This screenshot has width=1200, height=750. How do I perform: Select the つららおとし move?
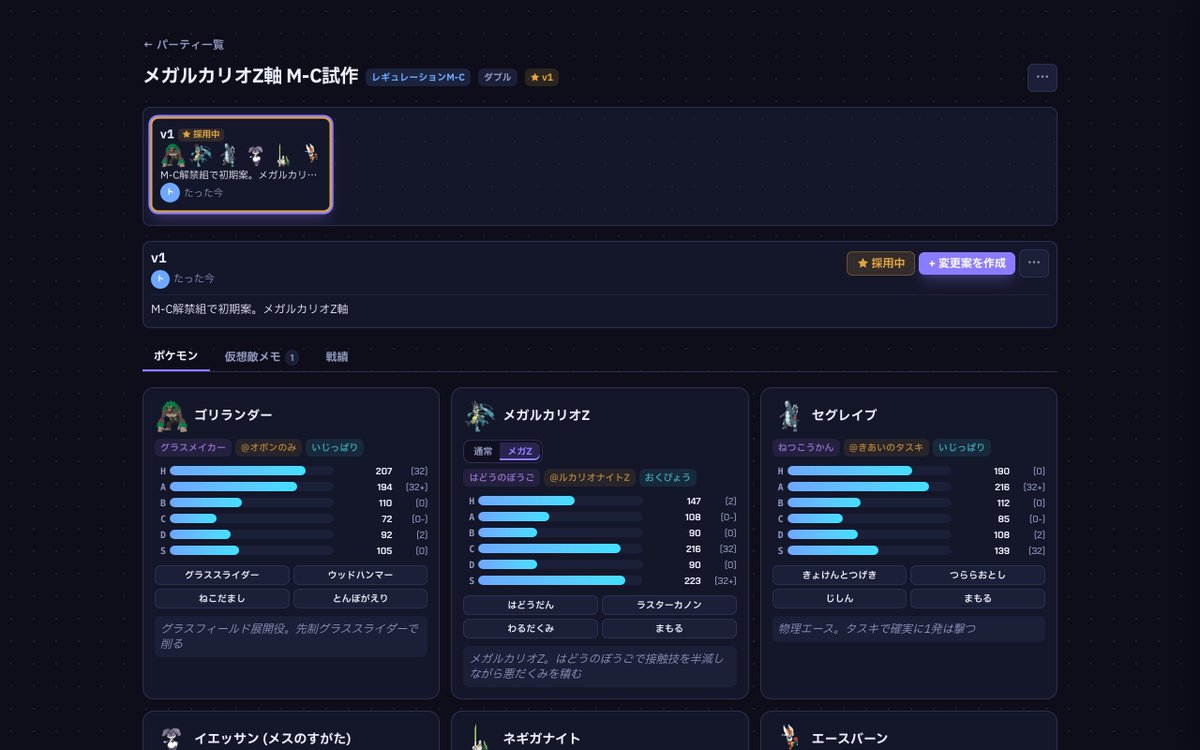(x=977, y=575)
